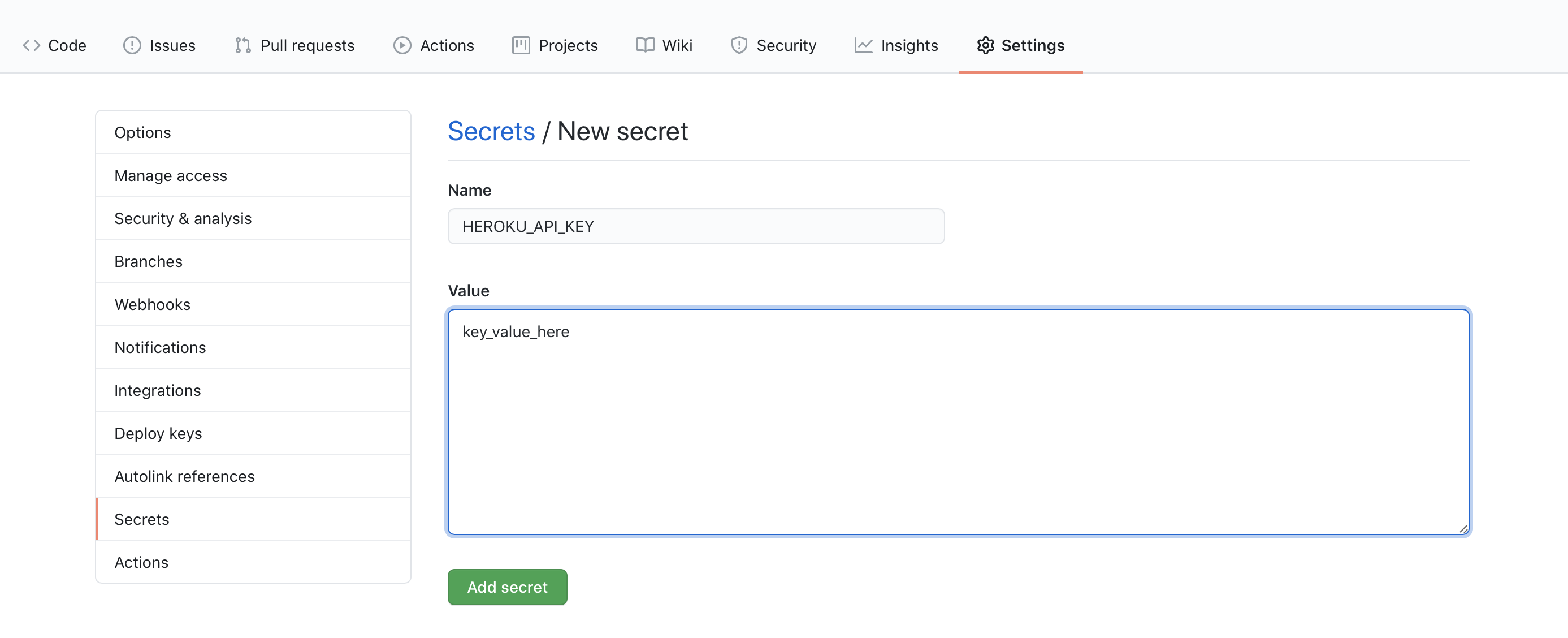Select the HEROKU_API_KEY name field
Image resolution: width=1568 pixels, height=638 pixels.
pos(696,226)
